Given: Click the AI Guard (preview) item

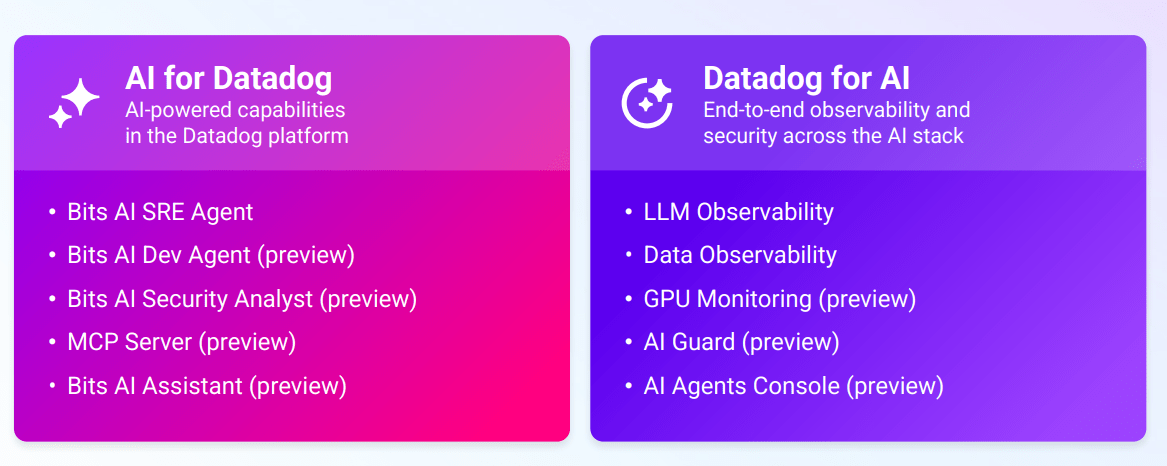Looking at the screenshot, I should [741, 342].
